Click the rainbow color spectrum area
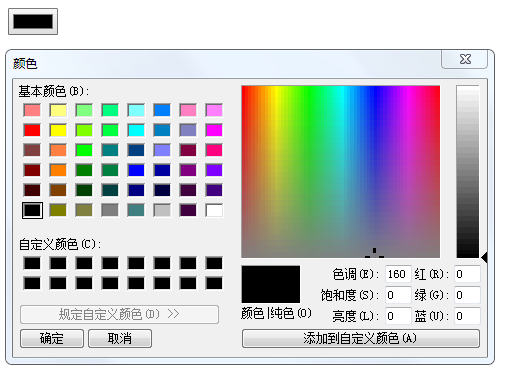The image size is (530, 388). click(341, 172)
